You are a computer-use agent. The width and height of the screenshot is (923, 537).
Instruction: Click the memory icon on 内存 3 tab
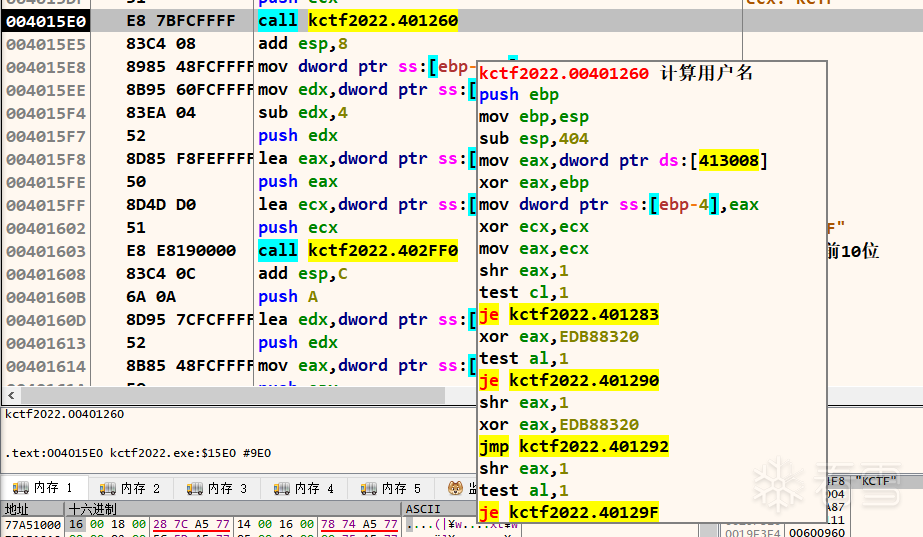(194, 489)
